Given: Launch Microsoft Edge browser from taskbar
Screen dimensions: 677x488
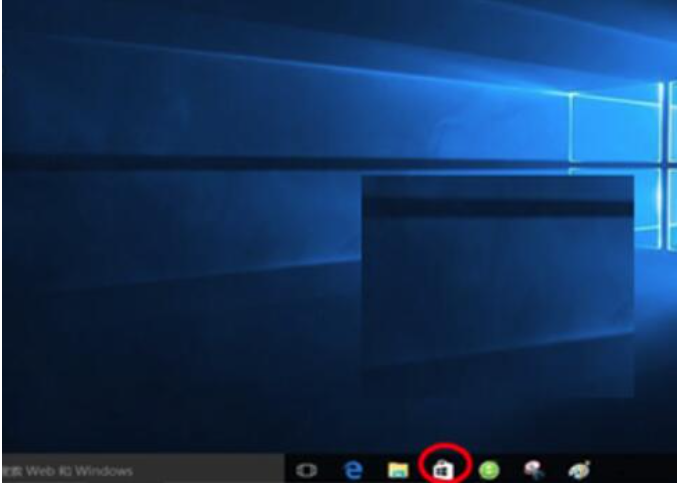Looking at the screenshot, I should (x=352, y=469).
